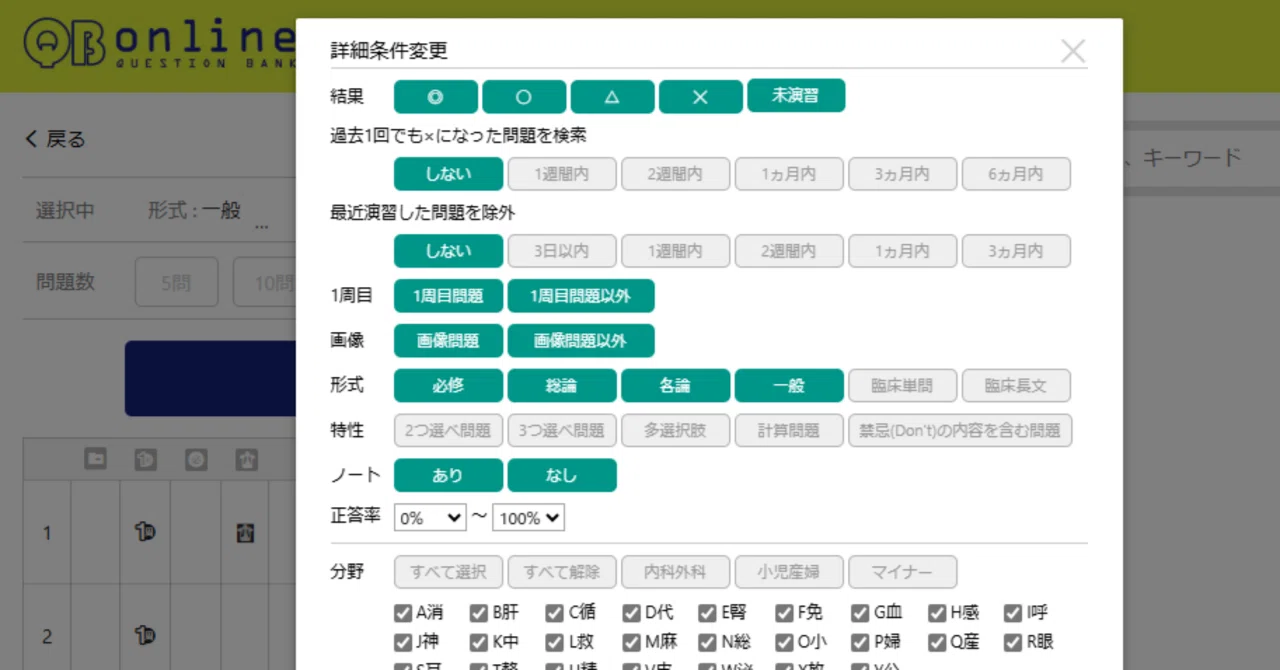The width and height of the screenshot is (1280, 670).
Task: Enable the 計算問題 characteristic
Action: point(789,431)
